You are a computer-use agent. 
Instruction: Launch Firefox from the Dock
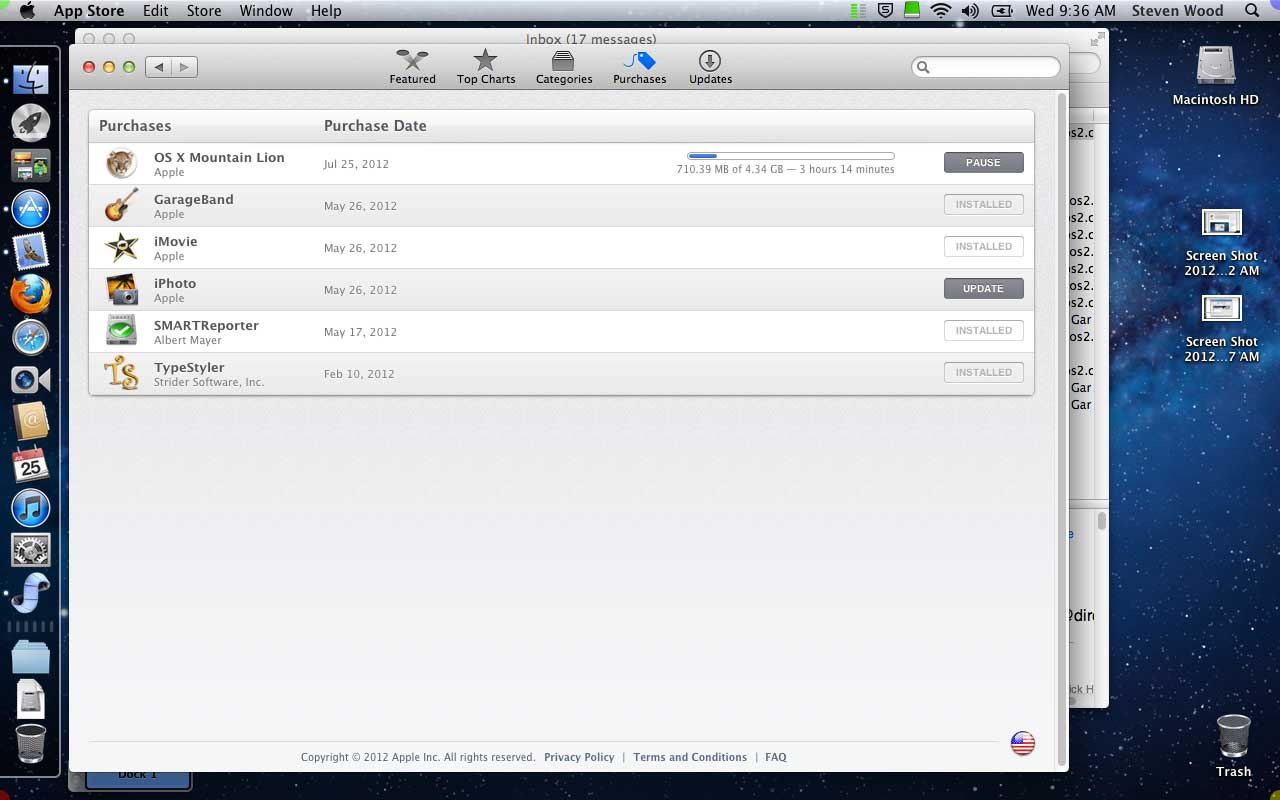point(31,295)
